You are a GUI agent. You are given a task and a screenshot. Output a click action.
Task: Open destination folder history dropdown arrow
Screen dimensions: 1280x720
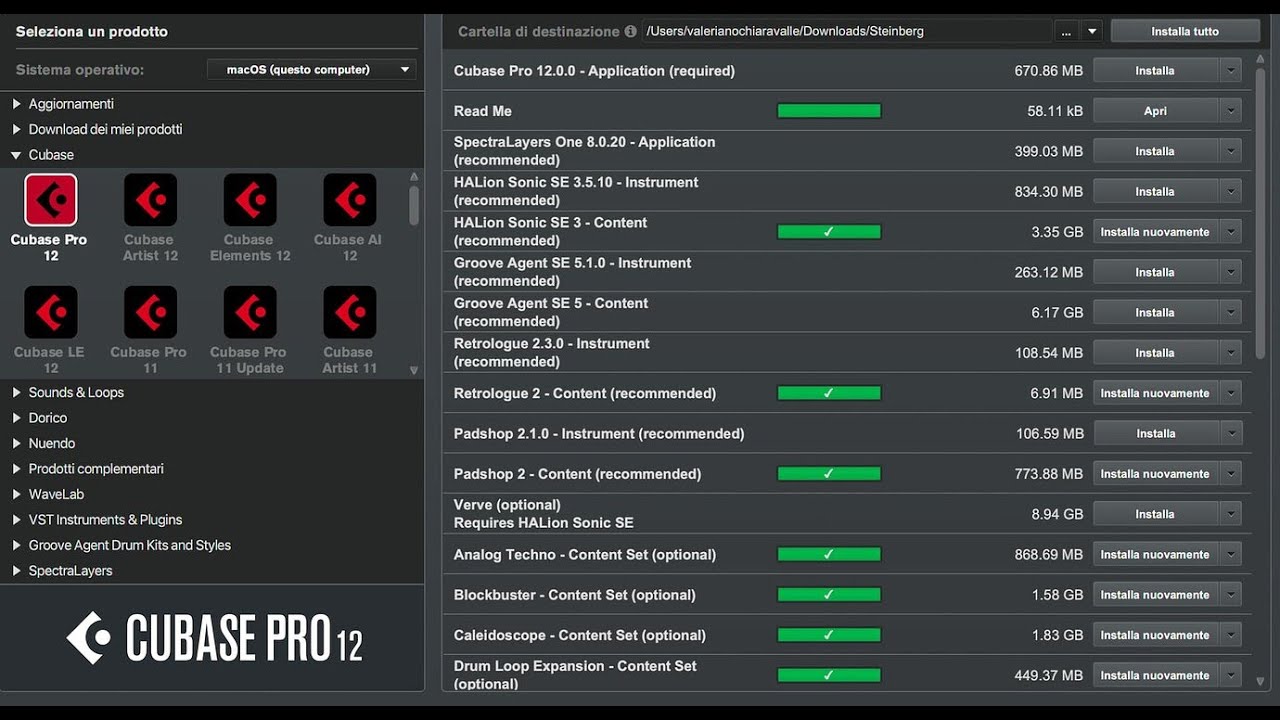1092,32
